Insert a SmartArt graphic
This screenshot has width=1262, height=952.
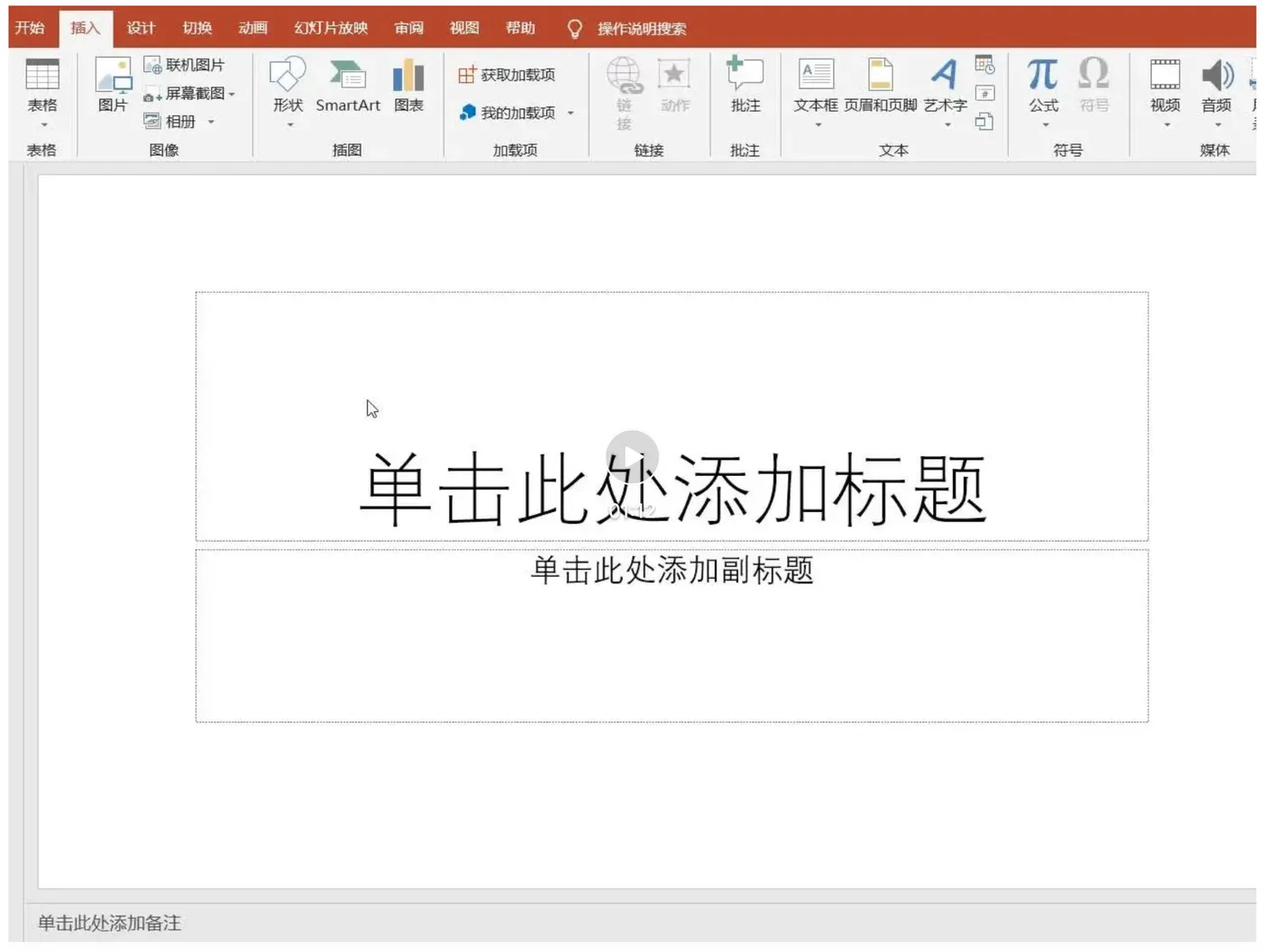(348, 85)
